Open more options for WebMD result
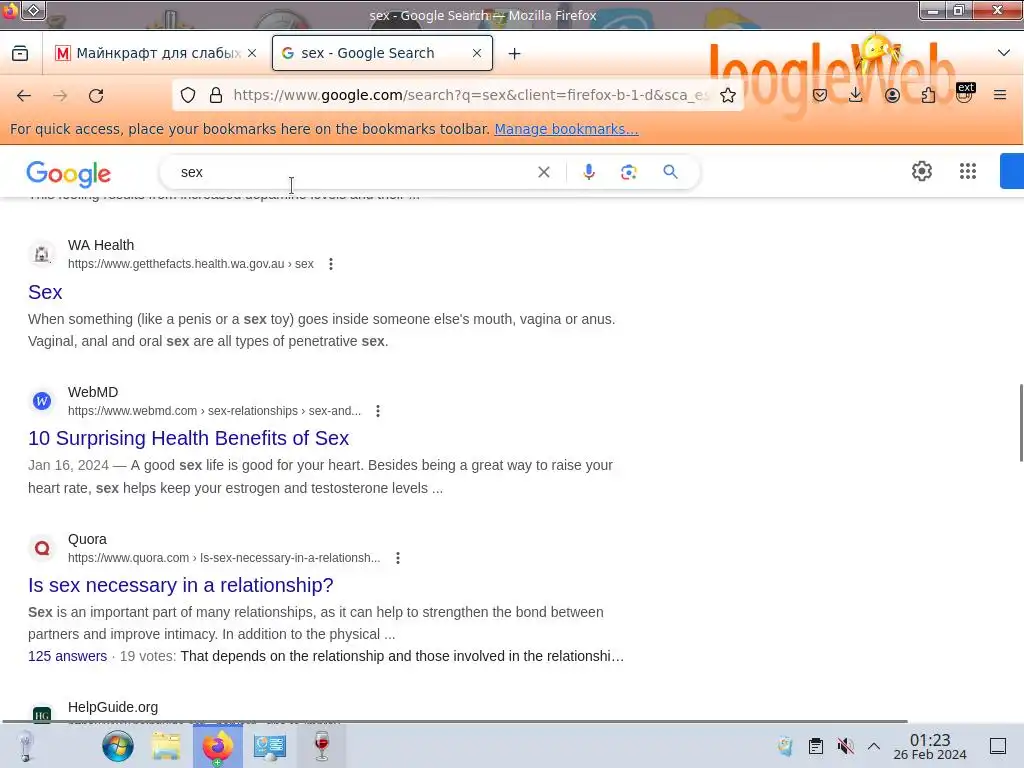Viewport: 1024px width, 768px height. tap(377, 411)
